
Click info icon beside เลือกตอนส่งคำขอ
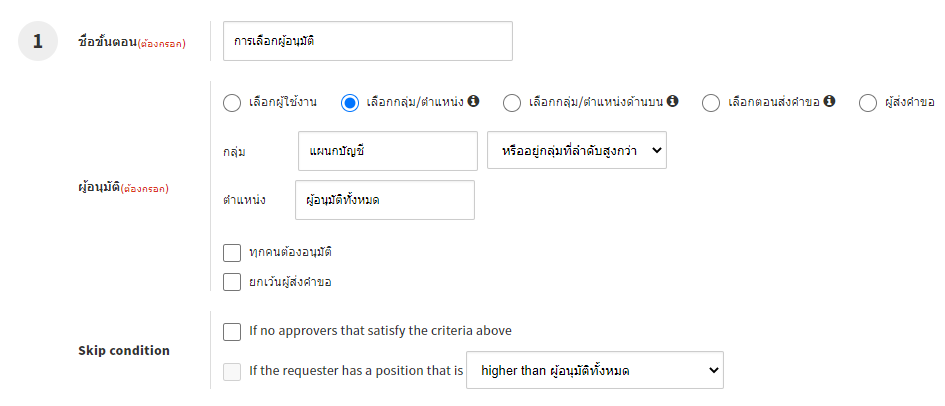830,101
